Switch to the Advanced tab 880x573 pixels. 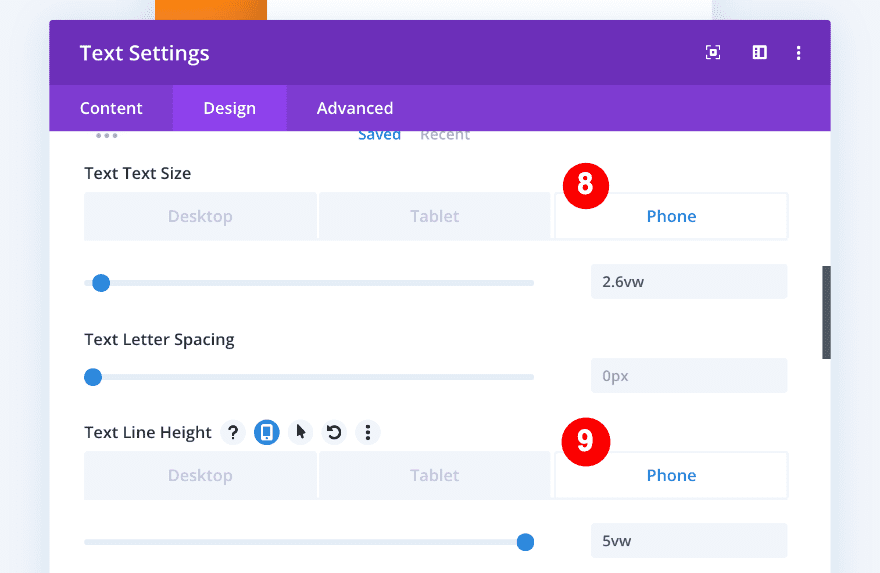coord(355,108)
